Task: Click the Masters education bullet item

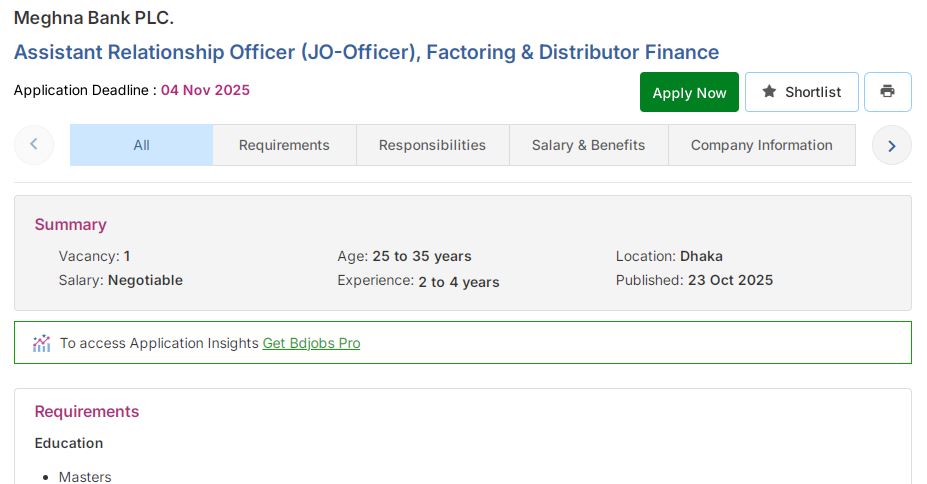Action: (85, 477)
